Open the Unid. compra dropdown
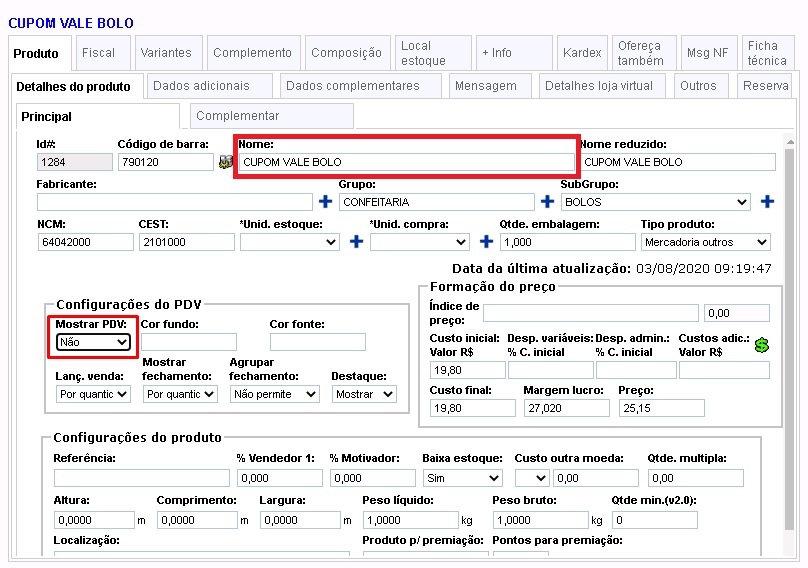Viewport: 808px width, 568px height. point(419,242)
